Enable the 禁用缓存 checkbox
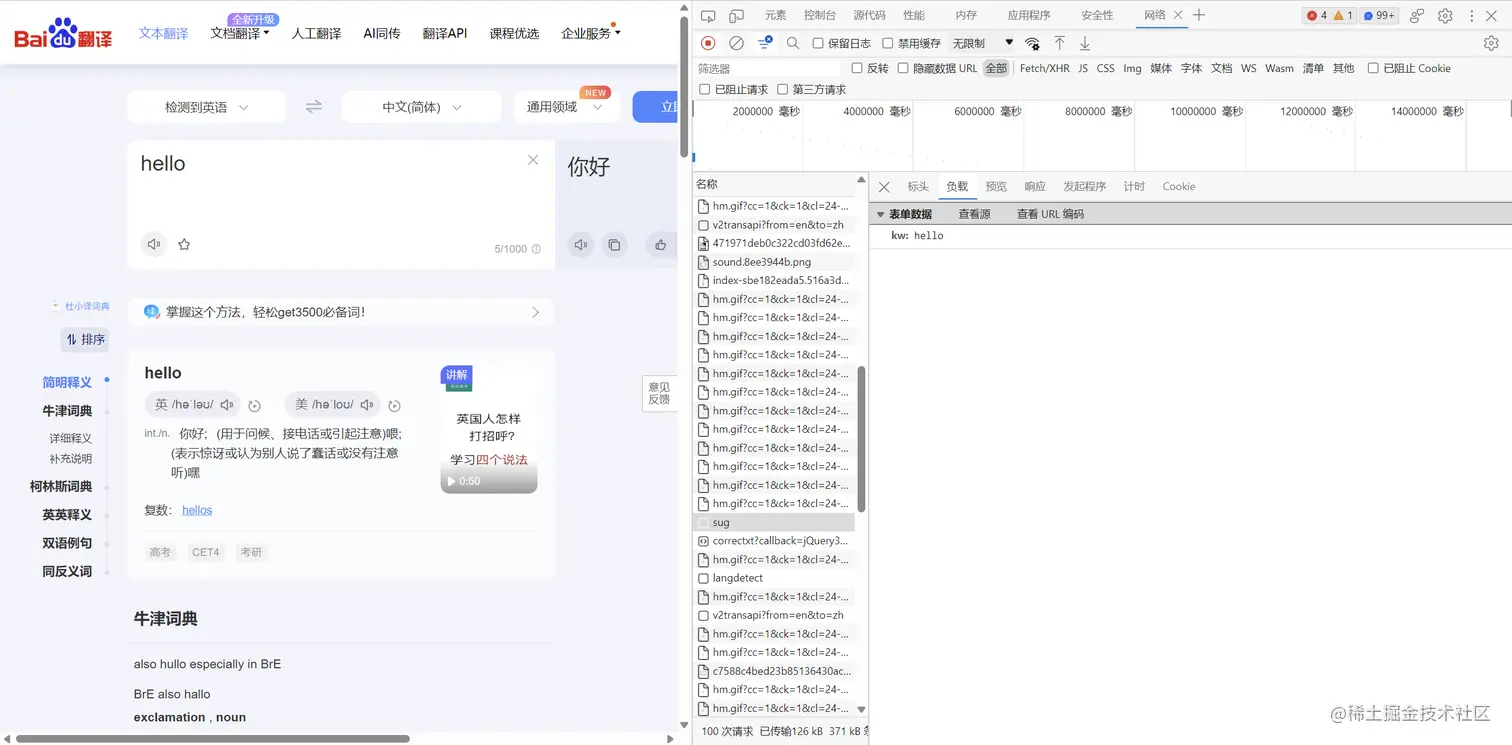The width and height of the screenshot is (1512, 745). [x=888, y=43]
